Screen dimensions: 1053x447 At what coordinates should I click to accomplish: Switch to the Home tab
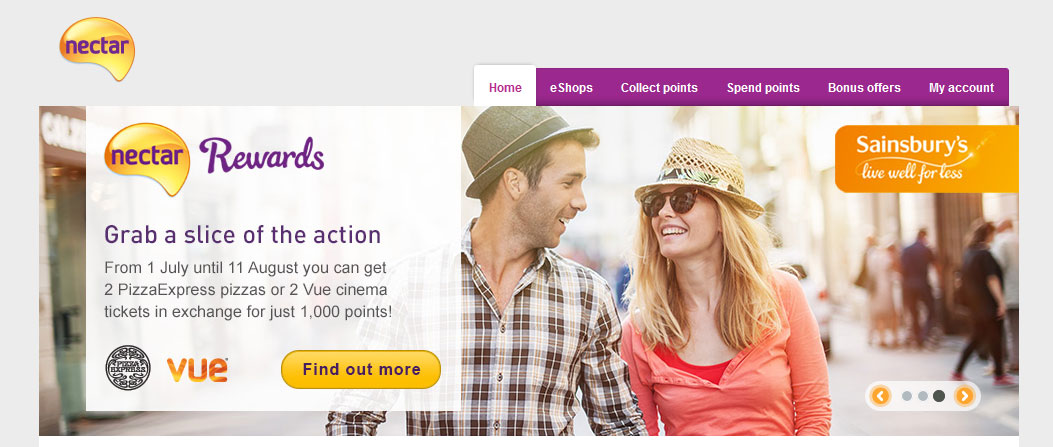(x=505, y=87)
